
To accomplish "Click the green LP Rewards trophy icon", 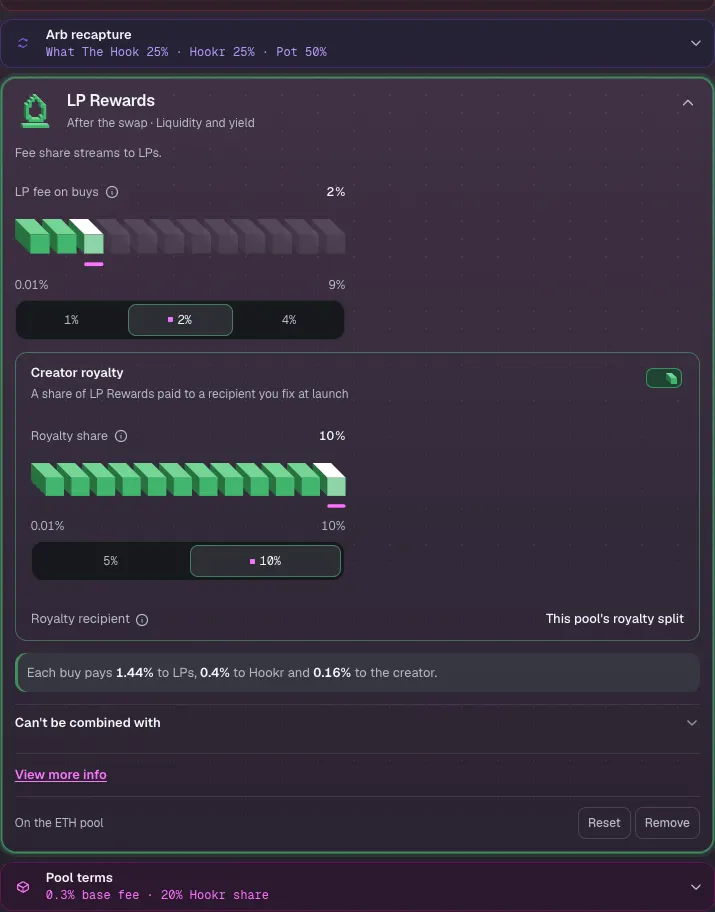I will tap(35, 111).
